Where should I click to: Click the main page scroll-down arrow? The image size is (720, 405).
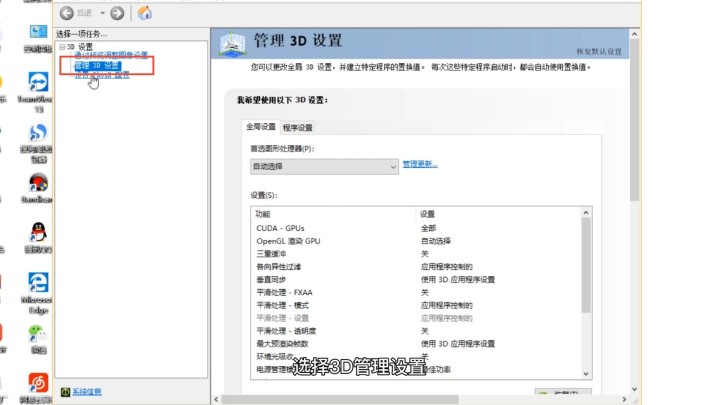pos(635,389)
